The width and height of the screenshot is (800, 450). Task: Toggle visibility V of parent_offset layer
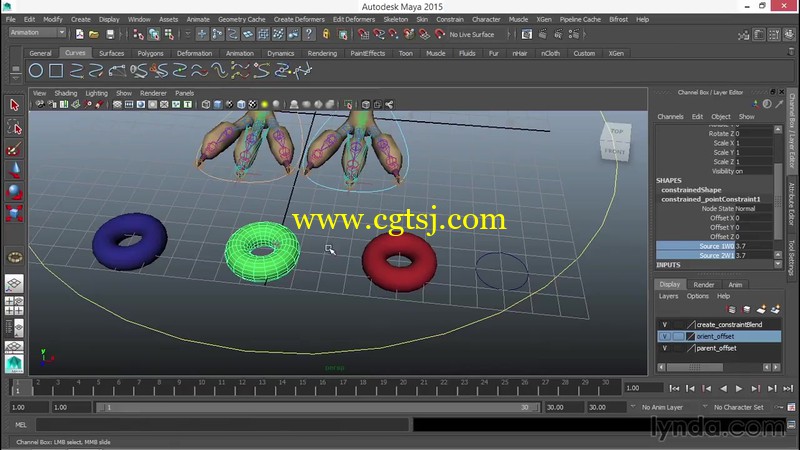[664, 348]
